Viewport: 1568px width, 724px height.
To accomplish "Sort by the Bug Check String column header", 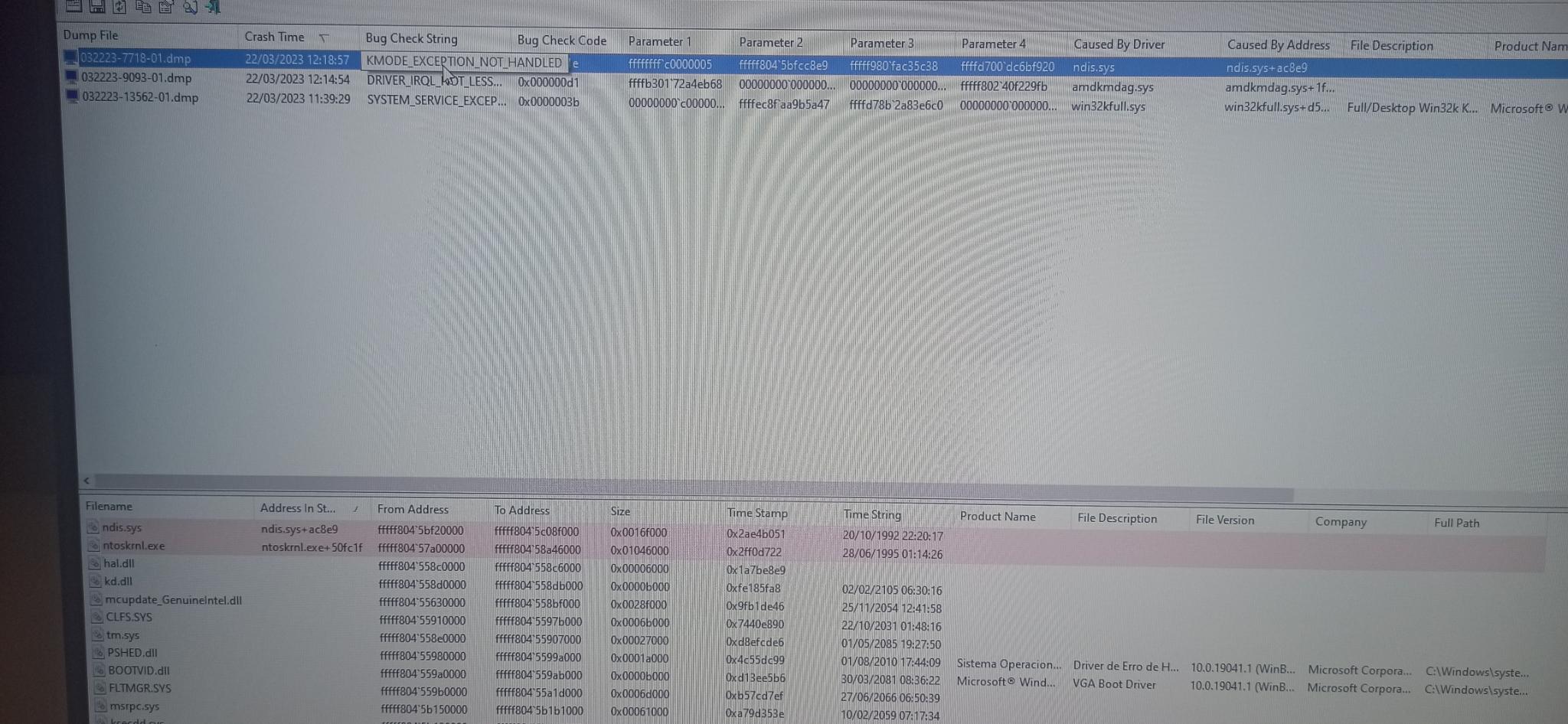I will pos(411,38).
